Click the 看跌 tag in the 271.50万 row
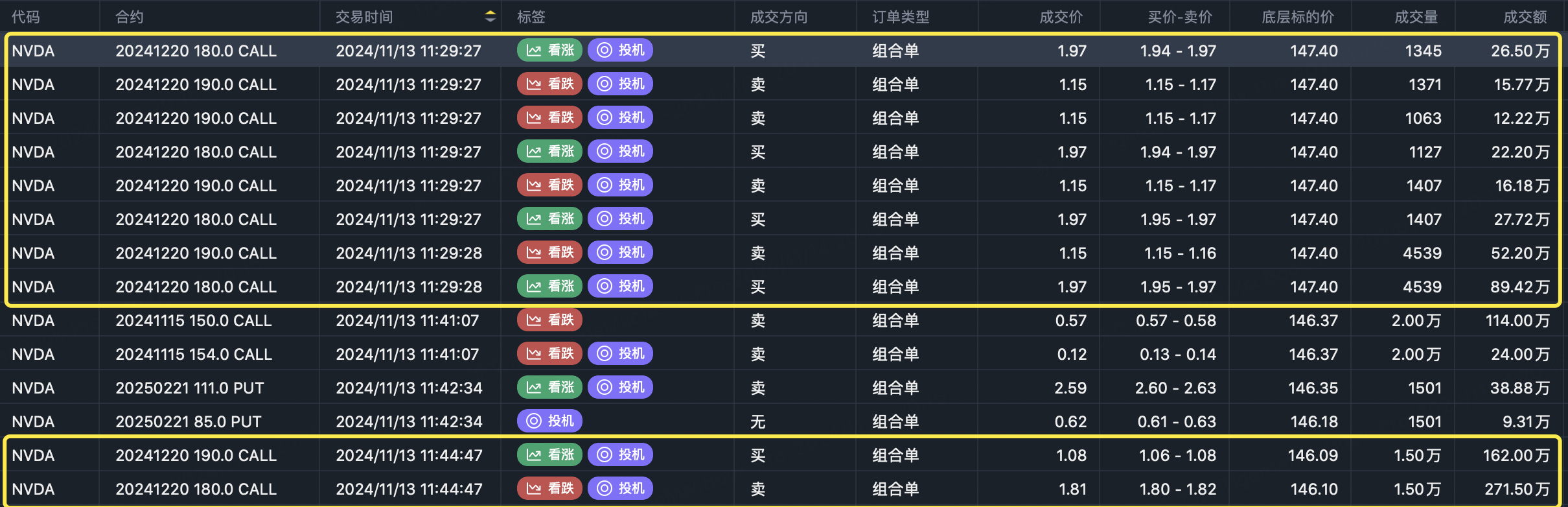Viewport: 1568px width, 507px height. (549, 489)
